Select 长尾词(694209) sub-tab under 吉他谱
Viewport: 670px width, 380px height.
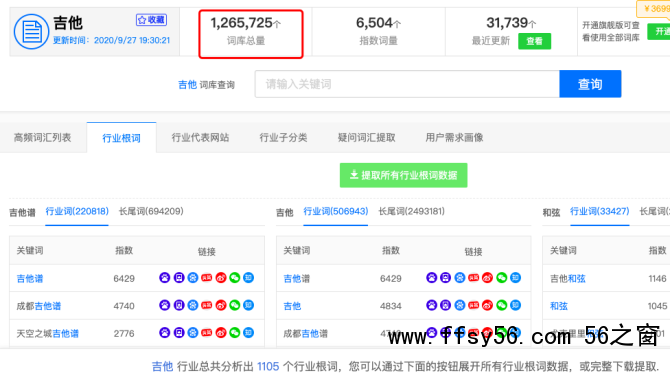point(151,211)
